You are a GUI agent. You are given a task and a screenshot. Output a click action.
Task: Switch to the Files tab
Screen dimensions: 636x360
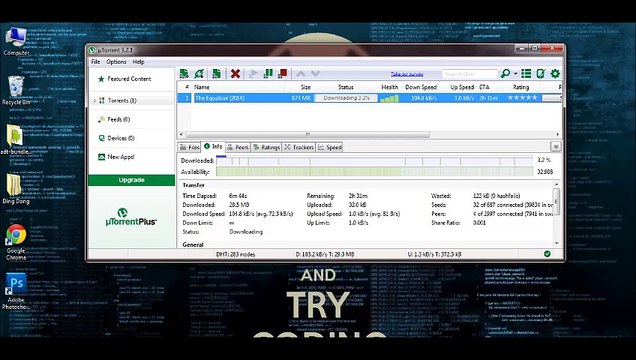189,147
